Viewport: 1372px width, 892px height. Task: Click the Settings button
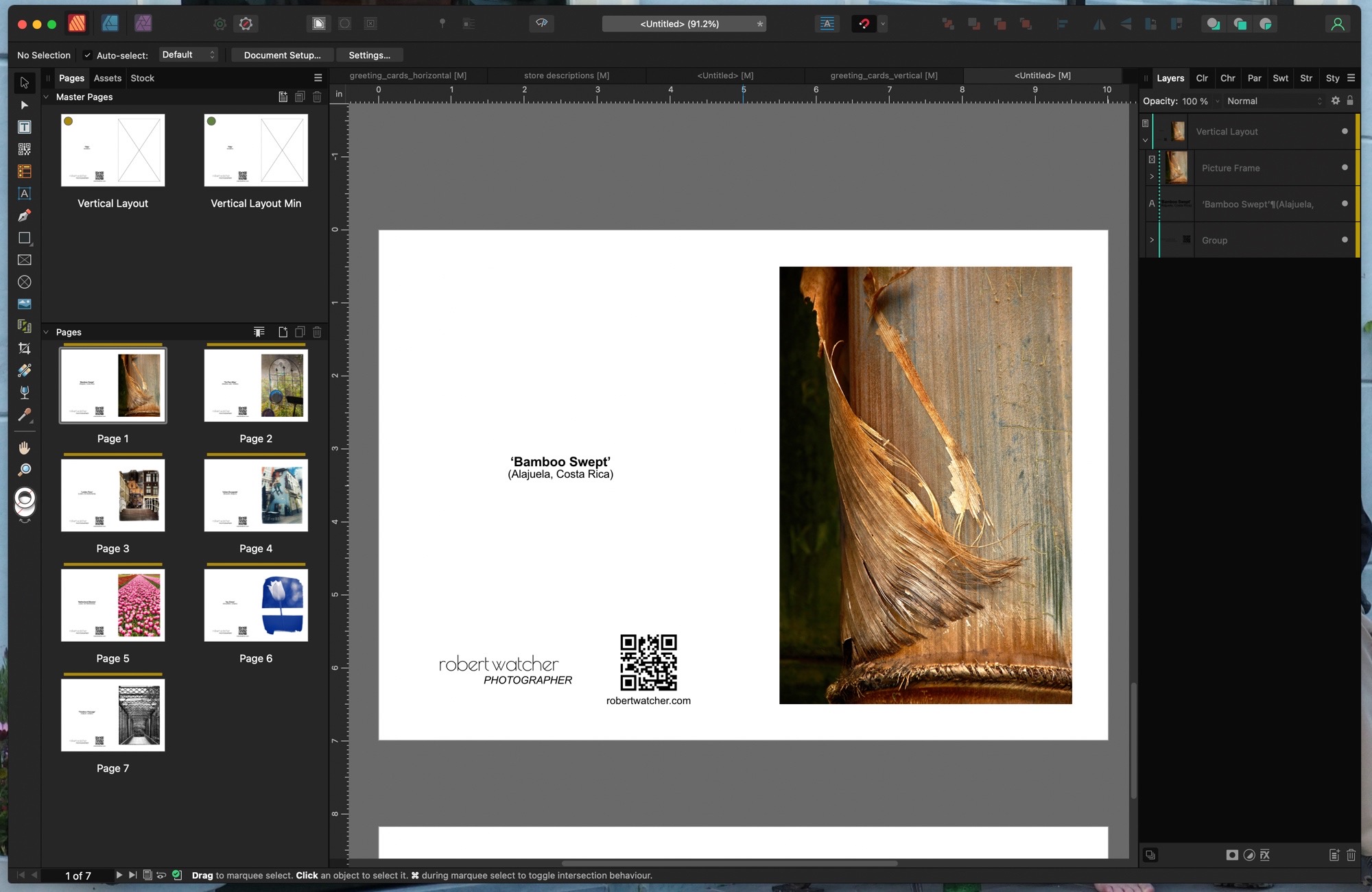point(369,55)
